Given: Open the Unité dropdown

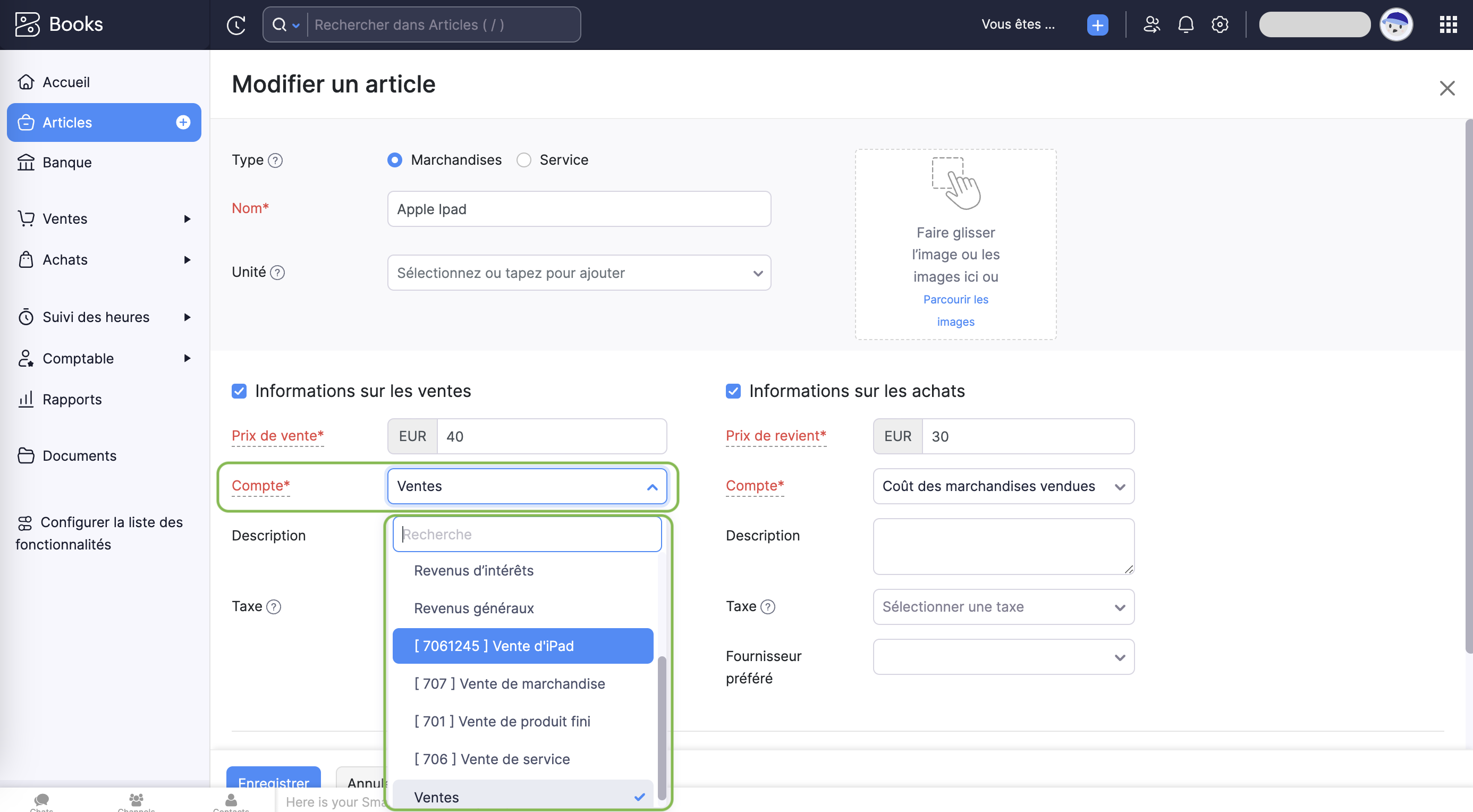Looking at the screenshot, I should (579, 273).
